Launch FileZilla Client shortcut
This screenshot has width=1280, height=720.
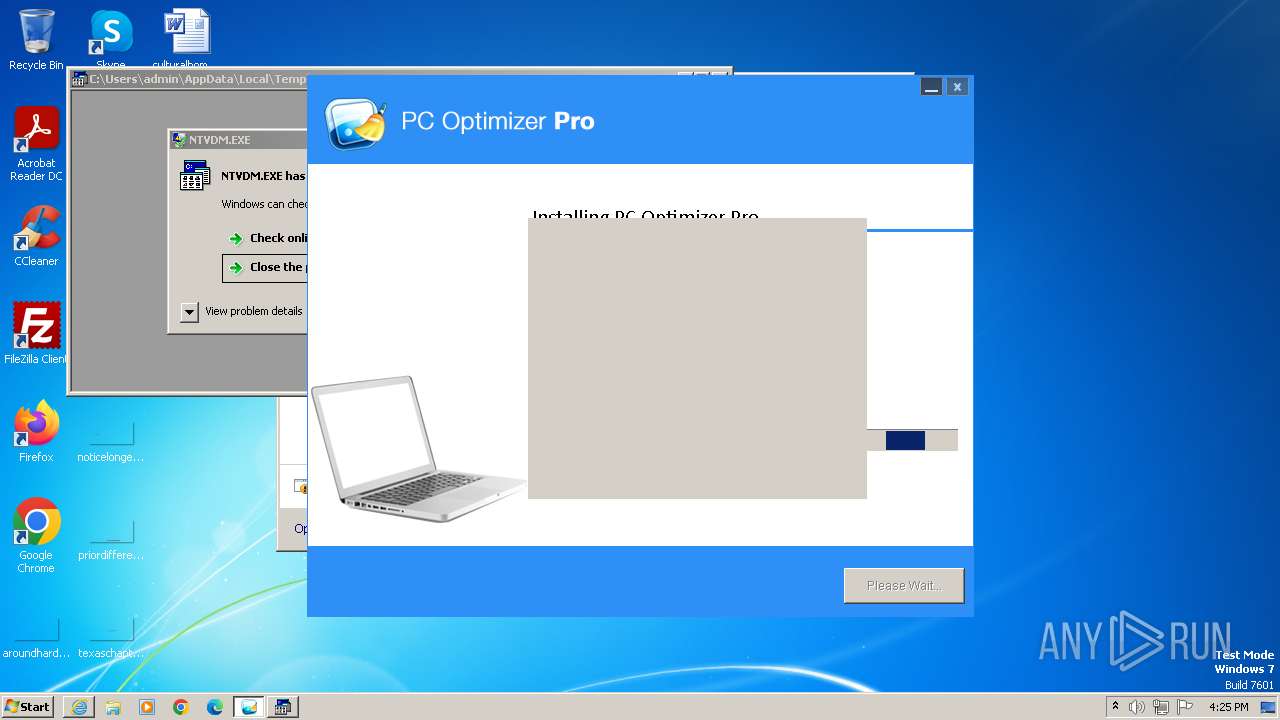(36, 333)
